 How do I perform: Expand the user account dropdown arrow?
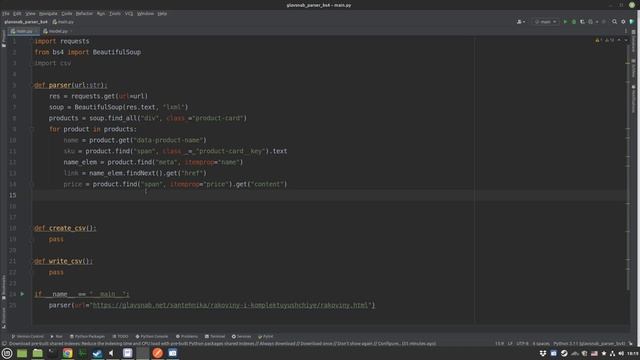[x=524, y=22]
